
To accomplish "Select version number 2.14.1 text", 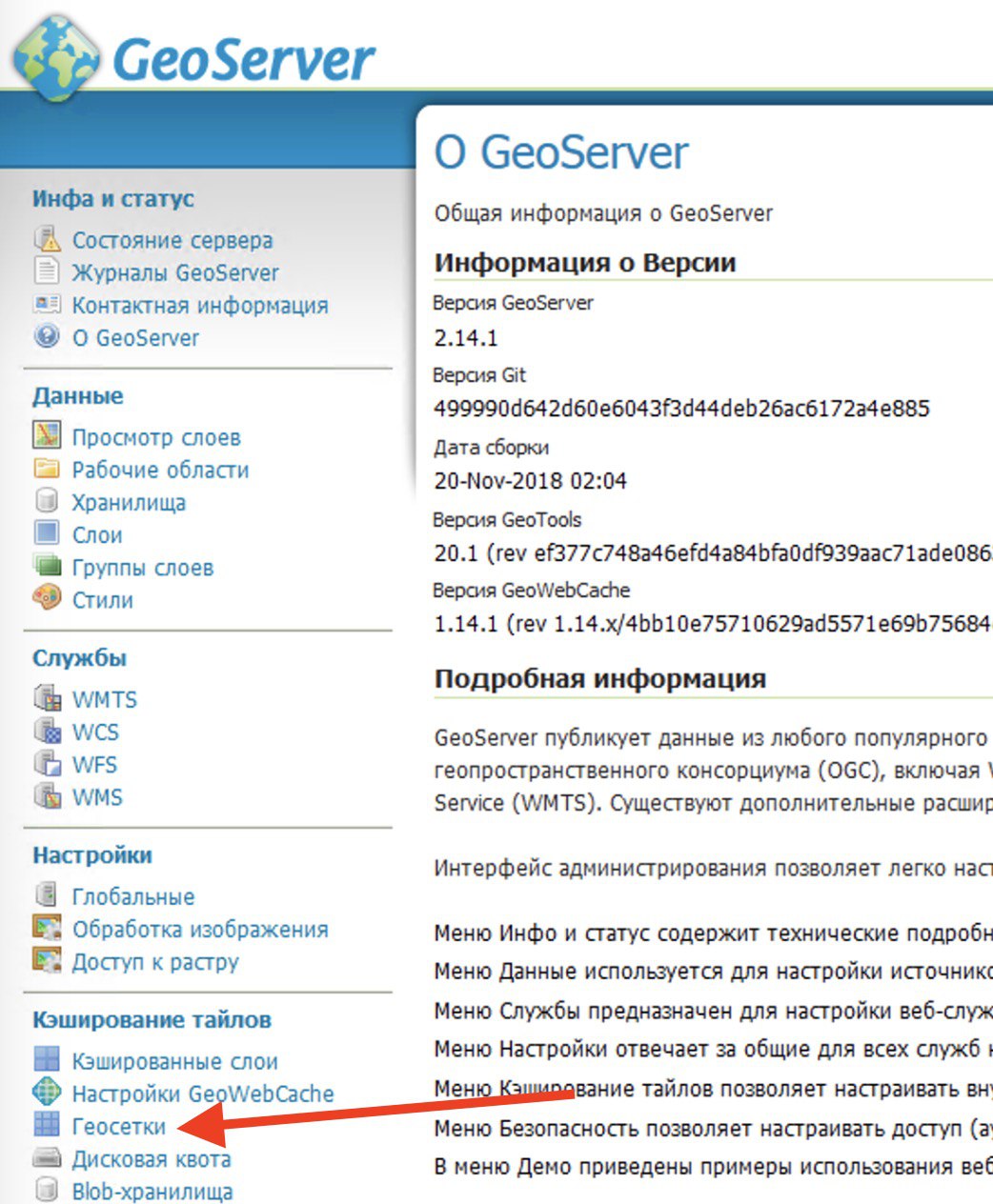I will [466, 337].
